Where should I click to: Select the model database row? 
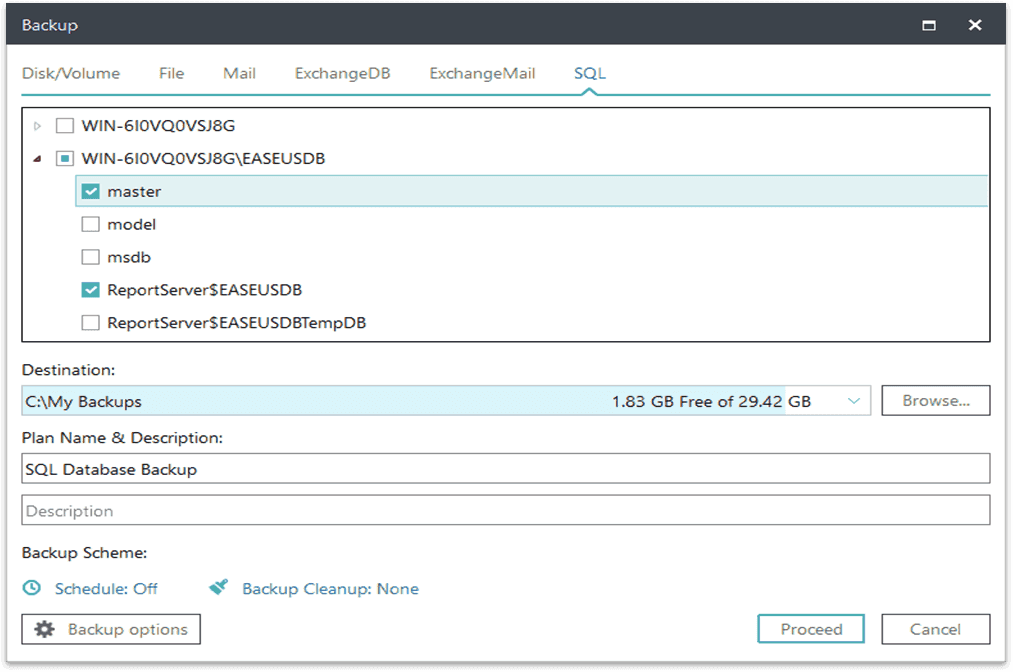coord(532,224)
